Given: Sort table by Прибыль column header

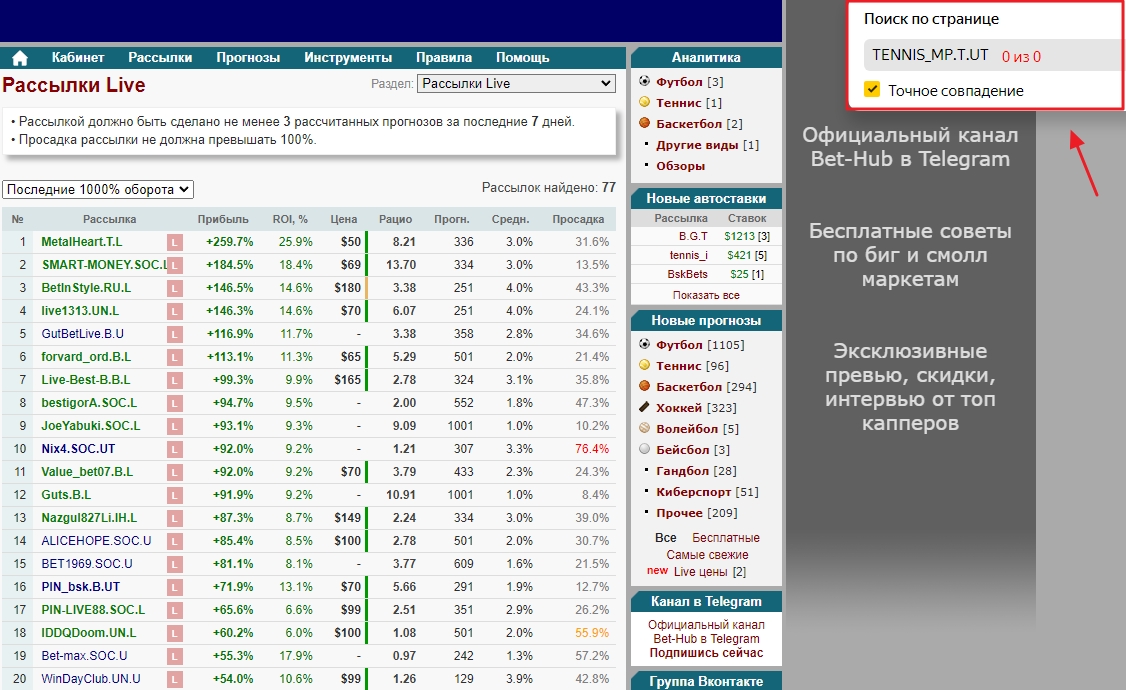Looking at the screenshot, I should (x=223, y=219).
